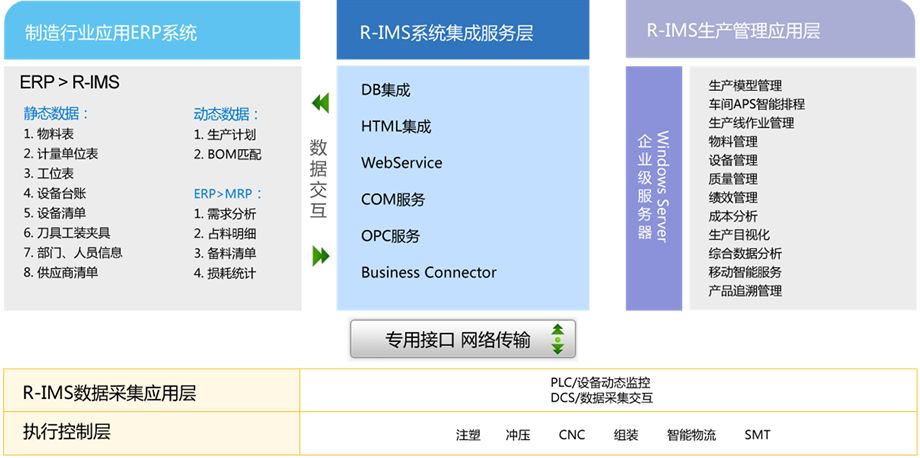920x458 pixels.
Task: Open 成本分析 module
Action: (x=733, y=216)
